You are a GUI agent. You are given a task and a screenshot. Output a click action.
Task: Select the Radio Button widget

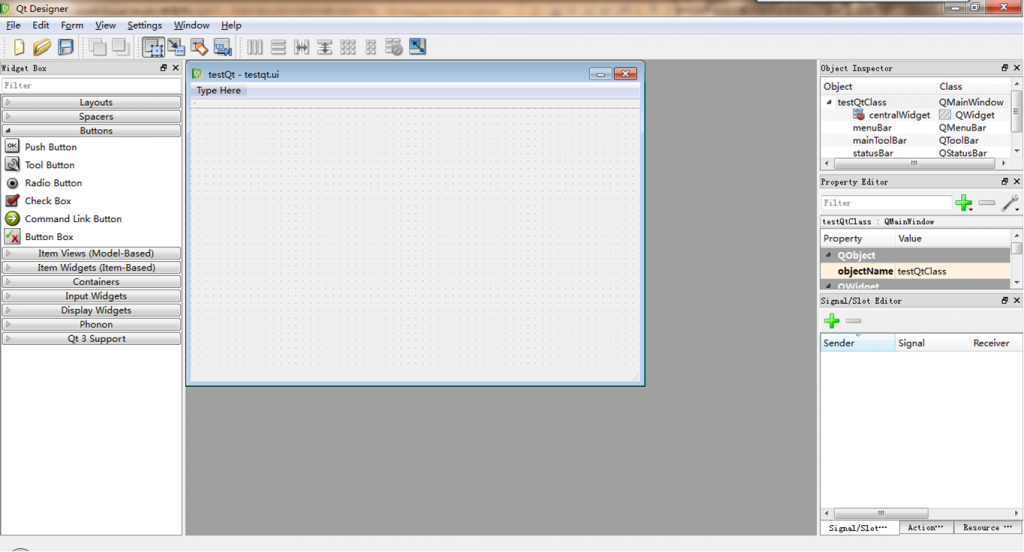click(x=53, y=183)
